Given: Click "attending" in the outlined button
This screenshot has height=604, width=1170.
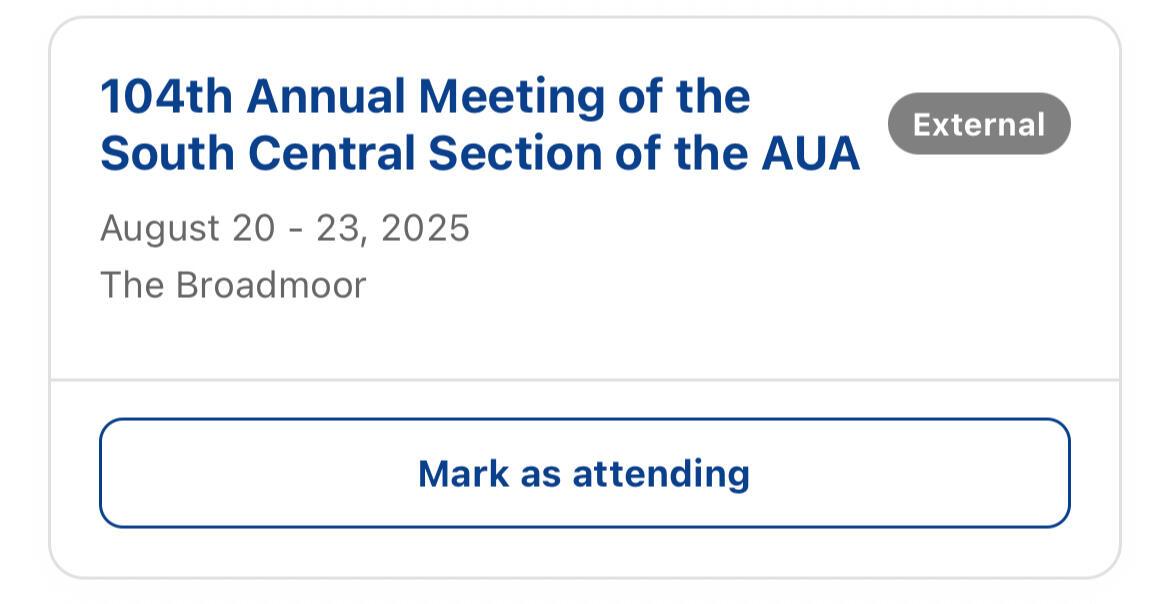Looking at the screenshot, I should tap(660, 473).
